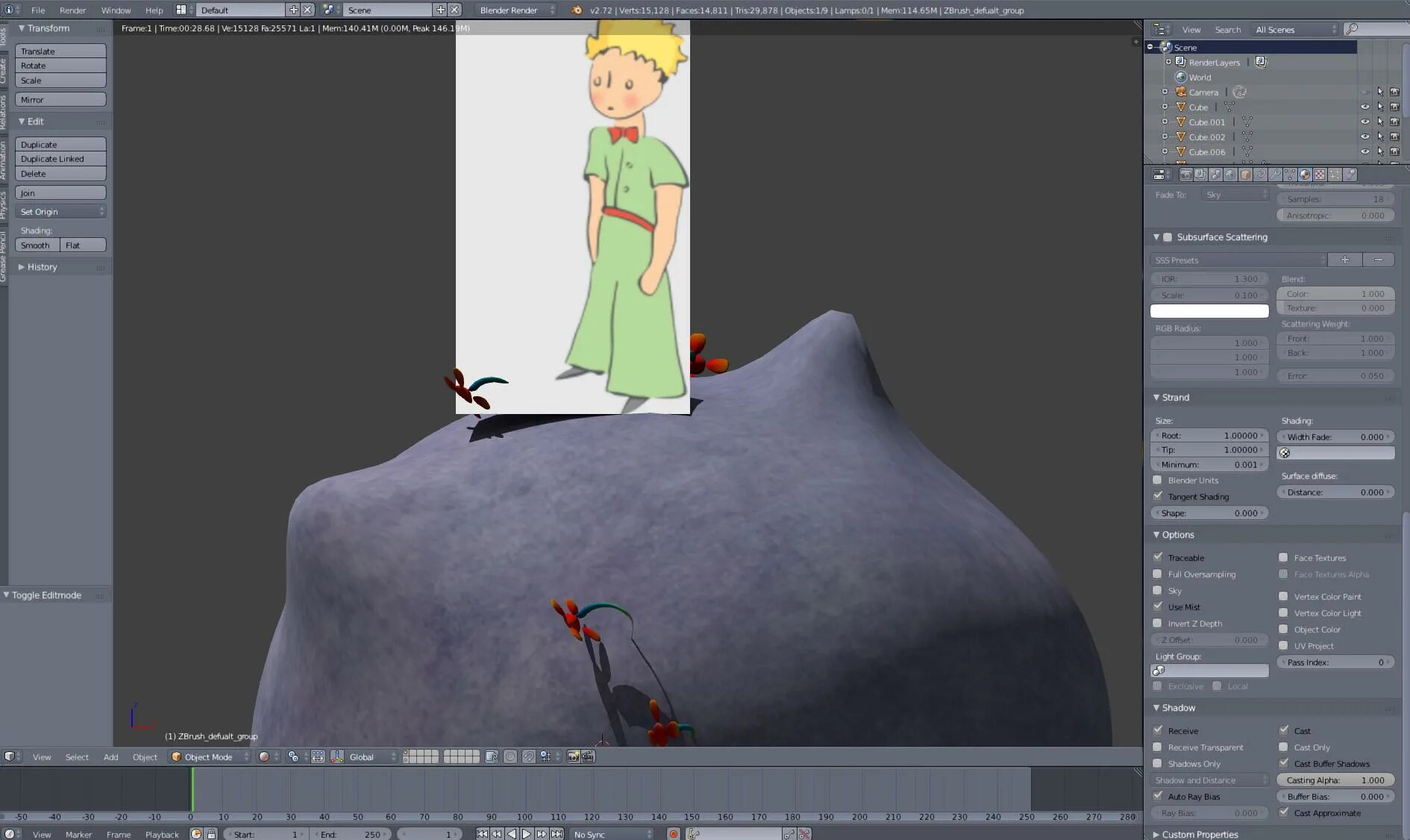Toggle visibility eye for Cube.002

tap(1365, 137)
